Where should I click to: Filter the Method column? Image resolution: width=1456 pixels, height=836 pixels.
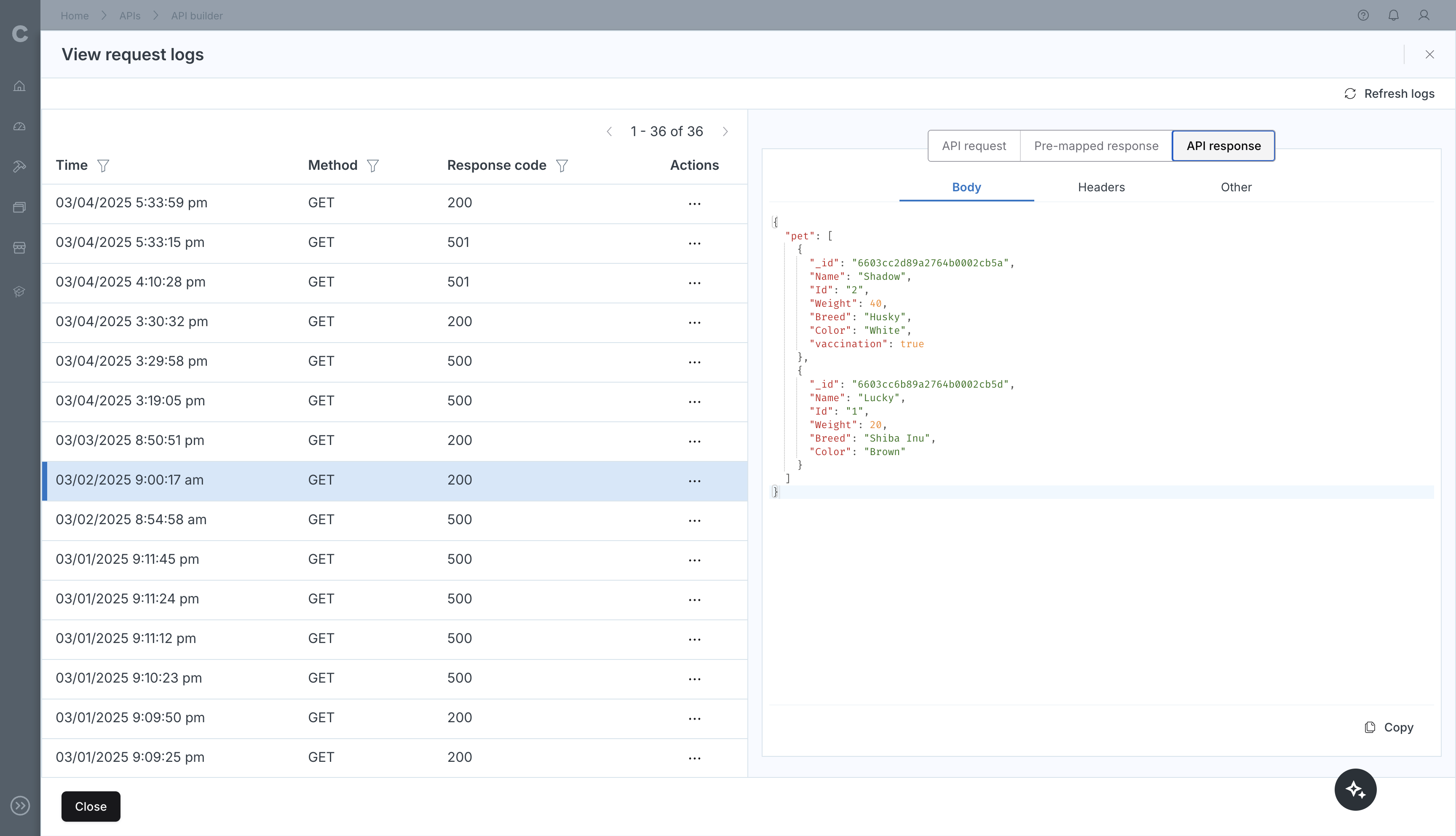372,166
